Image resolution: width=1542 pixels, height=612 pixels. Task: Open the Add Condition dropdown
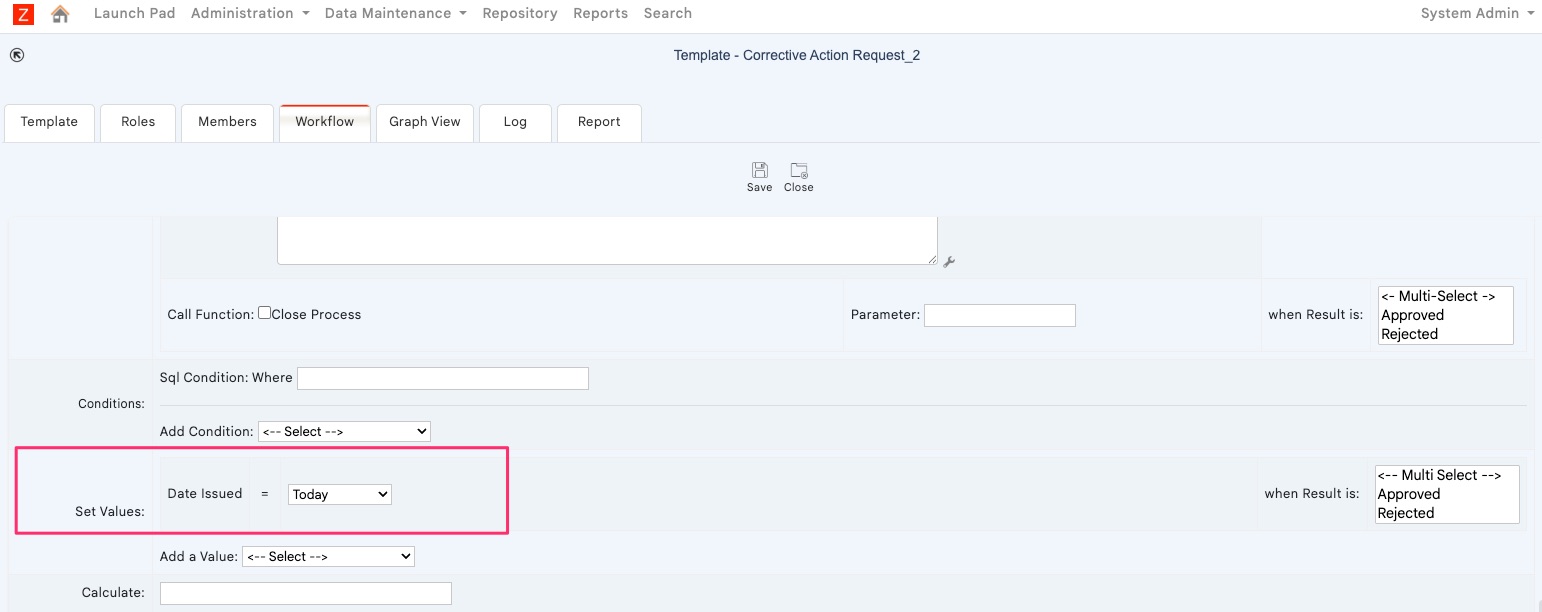(344, 432)
